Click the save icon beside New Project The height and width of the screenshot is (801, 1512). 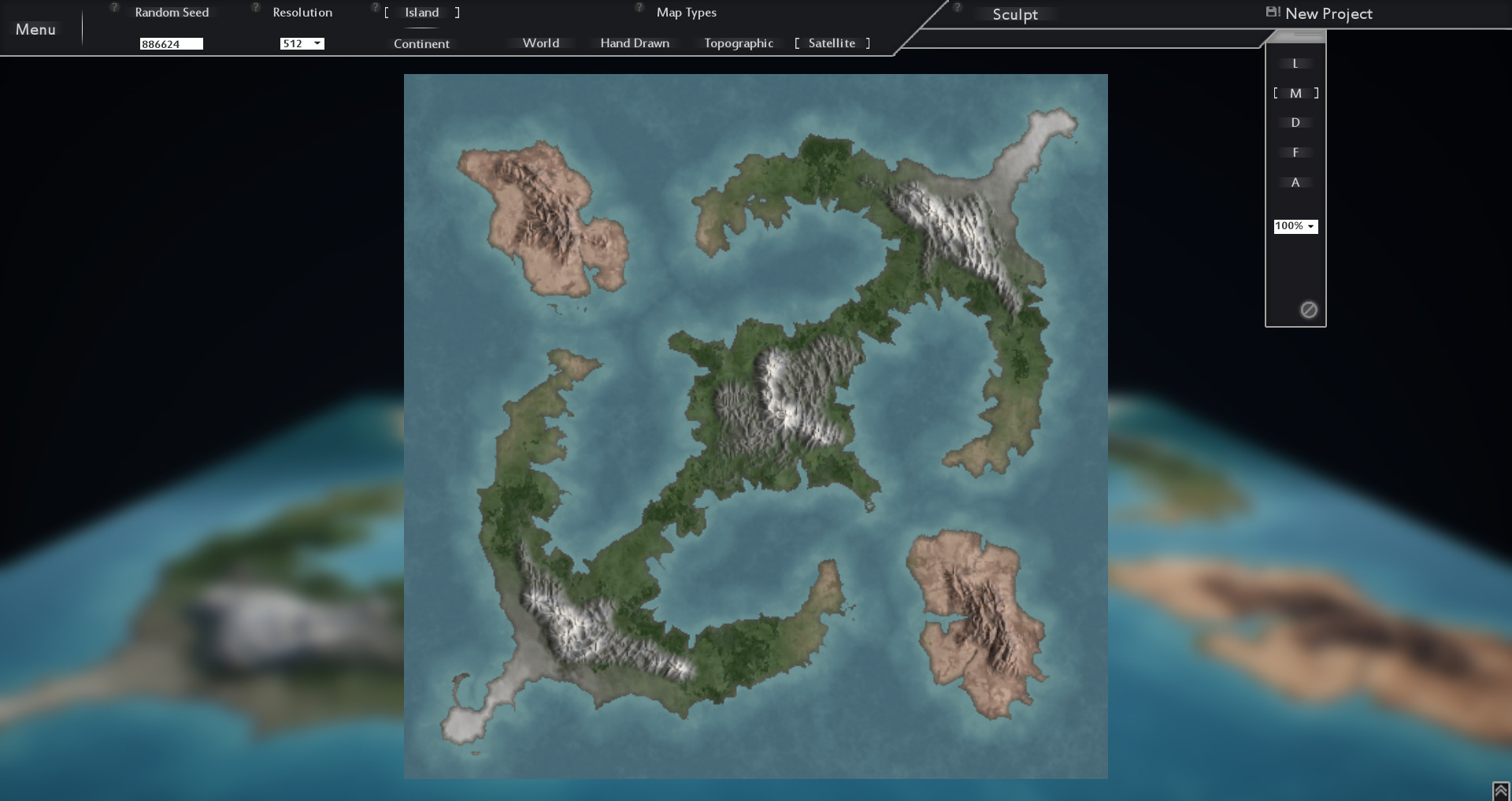(x=1273, y=12)
